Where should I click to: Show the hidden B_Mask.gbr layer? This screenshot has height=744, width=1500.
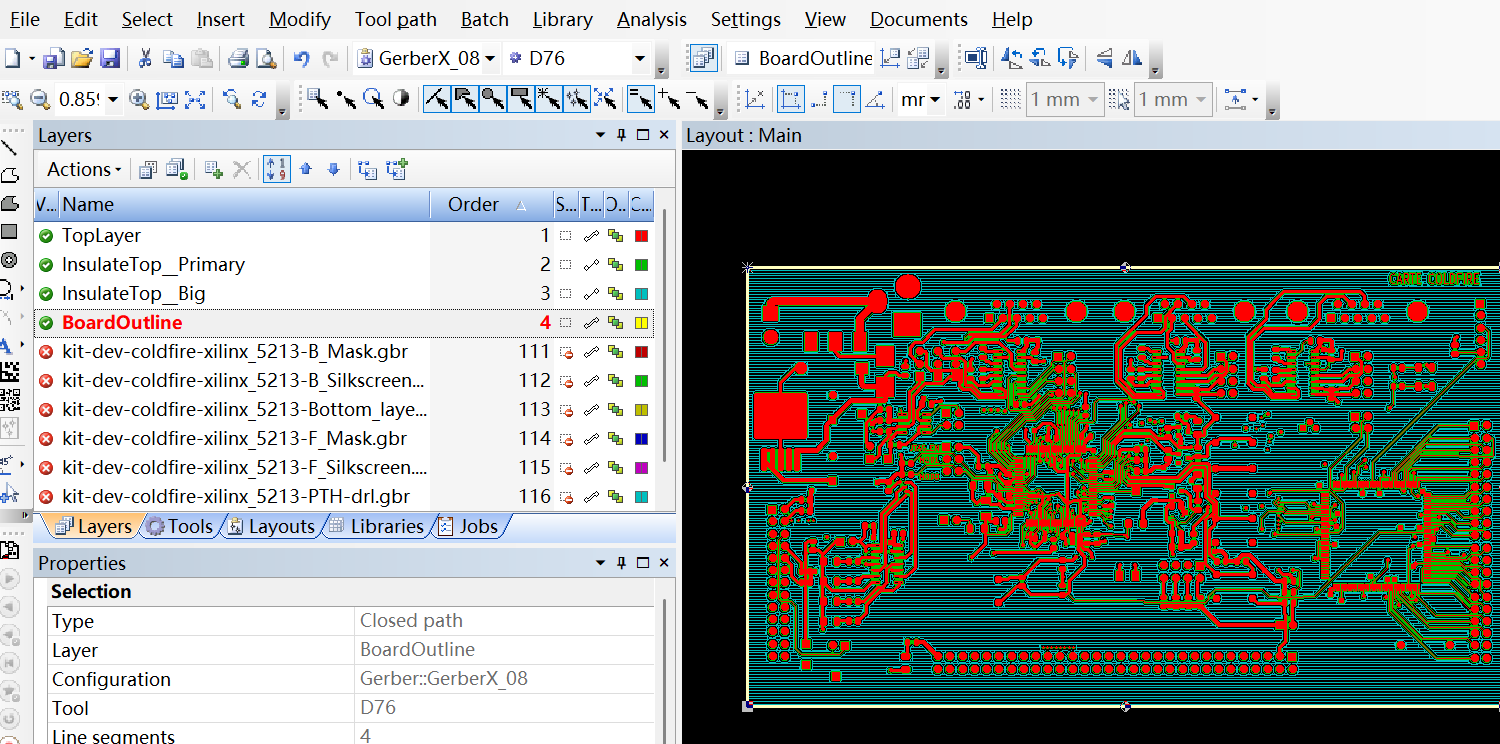pos(46,352)
